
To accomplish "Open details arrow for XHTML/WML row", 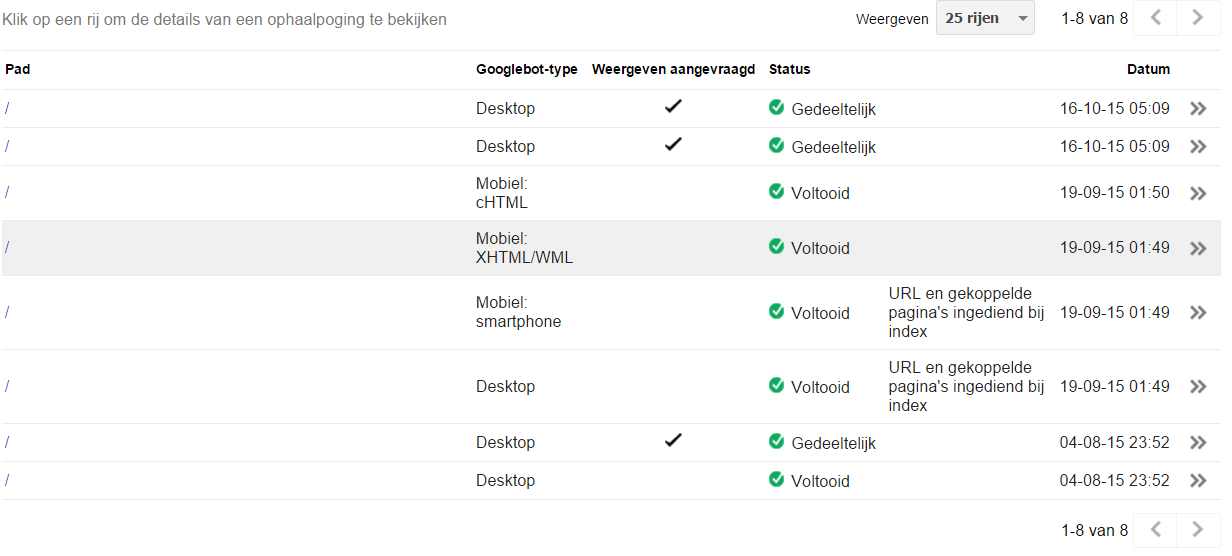I will click(1198, 249).
